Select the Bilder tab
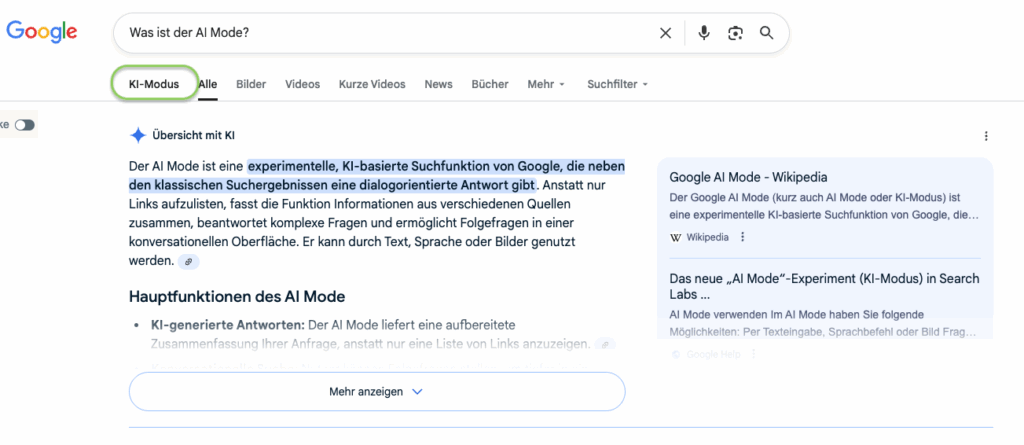This screenshot has width=1024, height=445. [251, 84]
